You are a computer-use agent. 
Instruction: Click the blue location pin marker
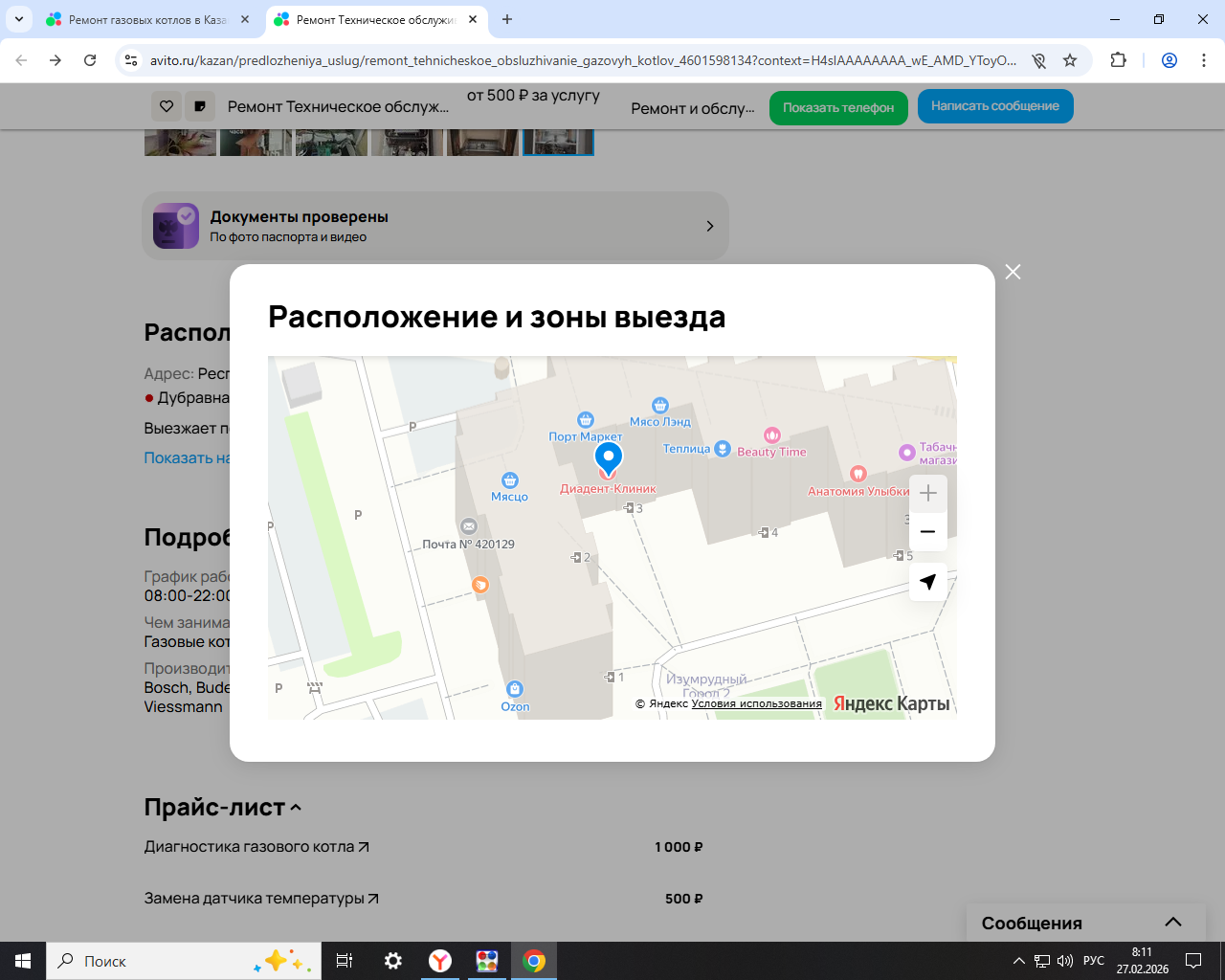click(608, 457)
